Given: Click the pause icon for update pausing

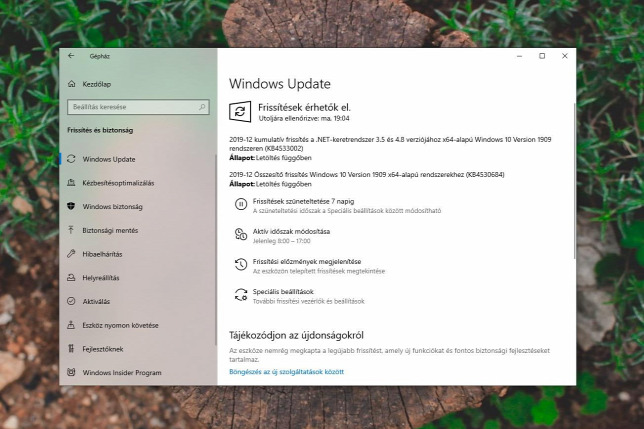Looking at the screenshot, I should (x=241, y=204).
